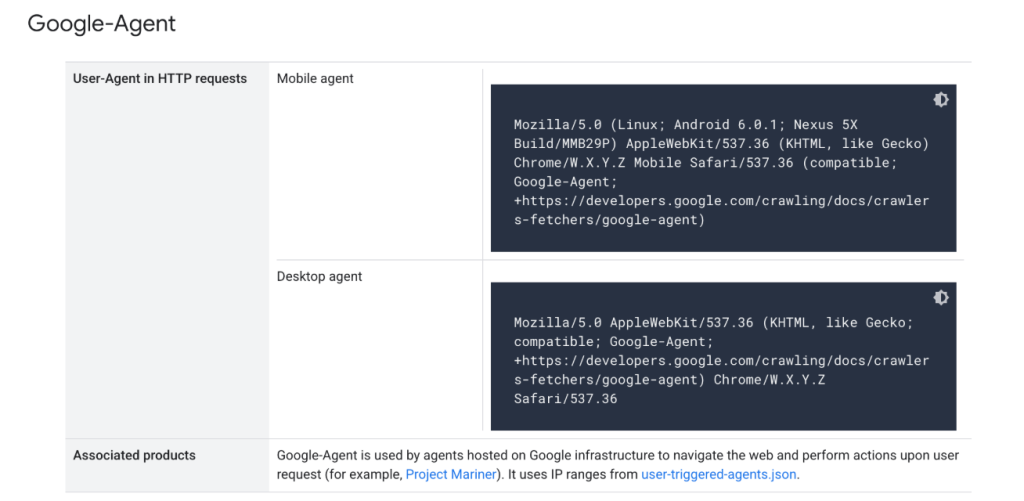
Task: Open the user-triggered-agents.json link
Action: (x=718, y=475)
